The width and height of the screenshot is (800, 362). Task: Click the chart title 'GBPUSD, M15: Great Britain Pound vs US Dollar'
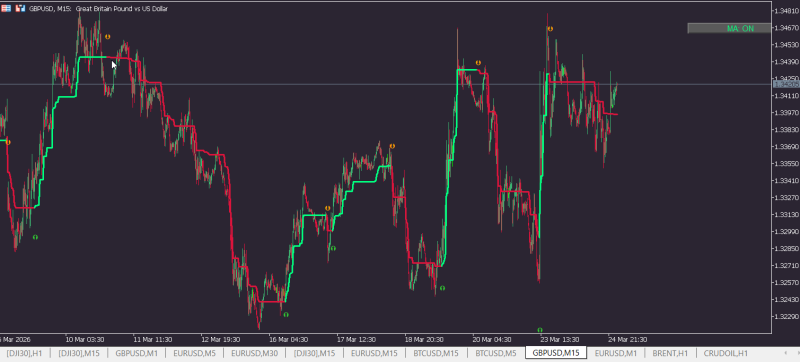coord(98,9)
